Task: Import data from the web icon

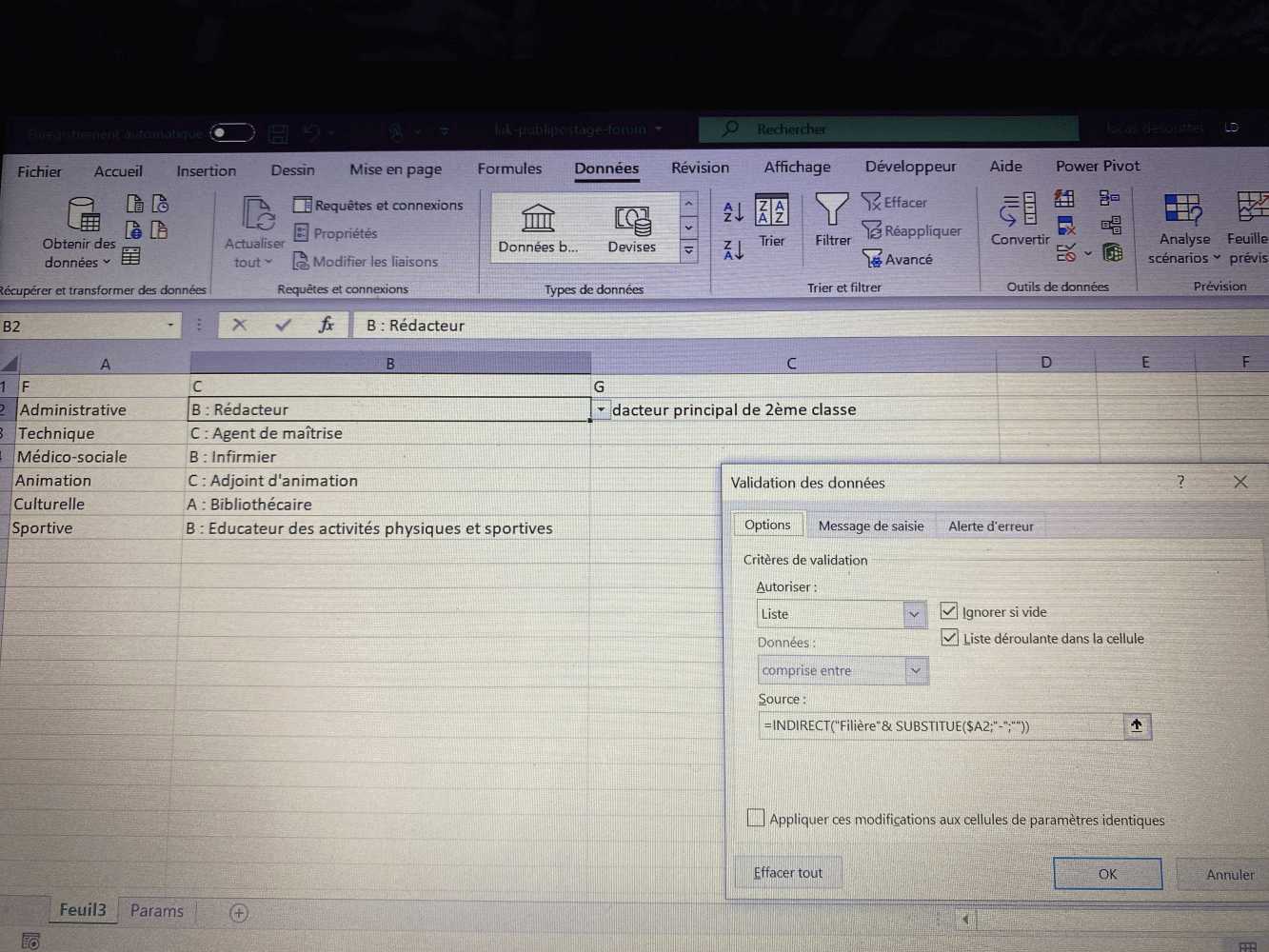Action: point(134,229)
